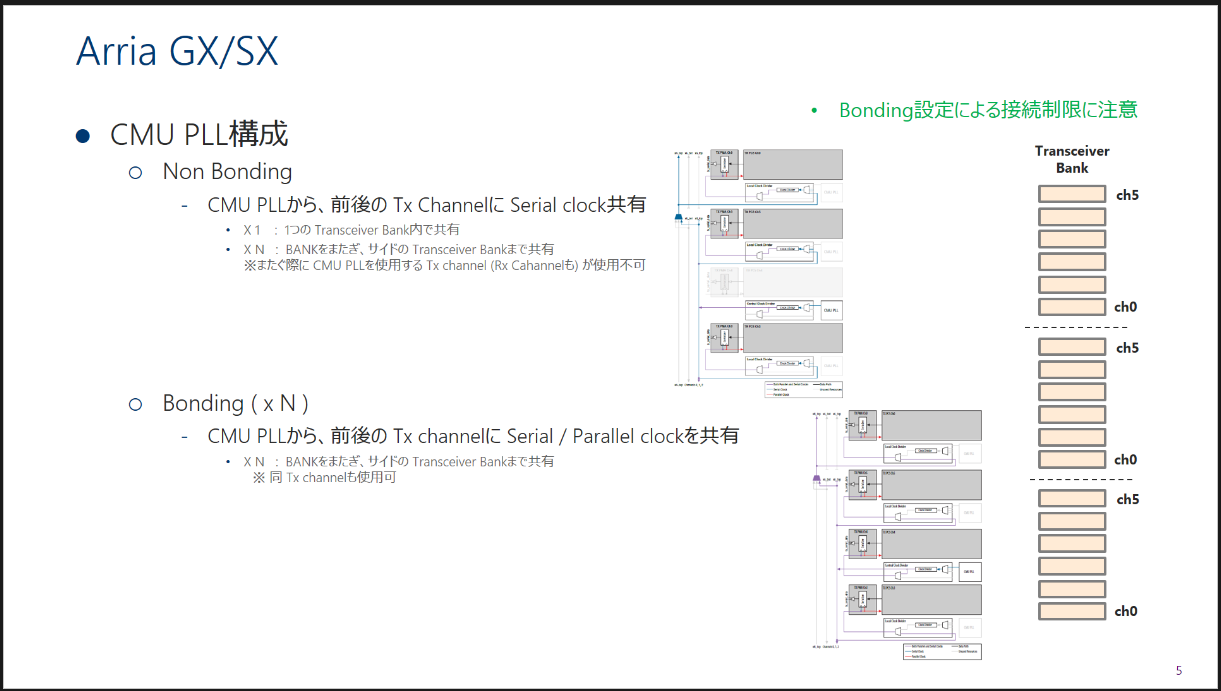Click the filled bullet before CMU PLL構成

point(84,136)
